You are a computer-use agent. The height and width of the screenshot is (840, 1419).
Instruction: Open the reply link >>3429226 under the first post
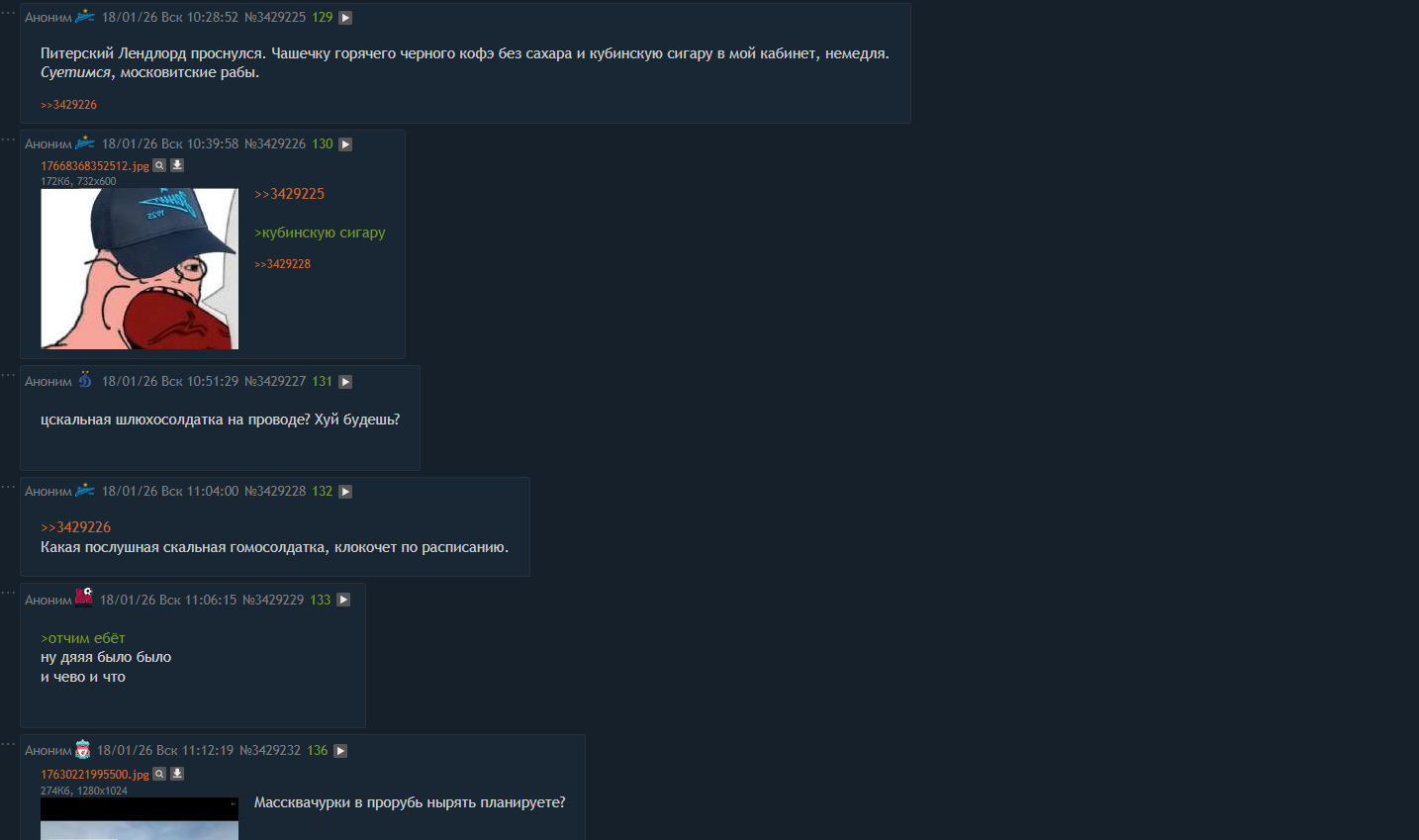tap(68, 105)
